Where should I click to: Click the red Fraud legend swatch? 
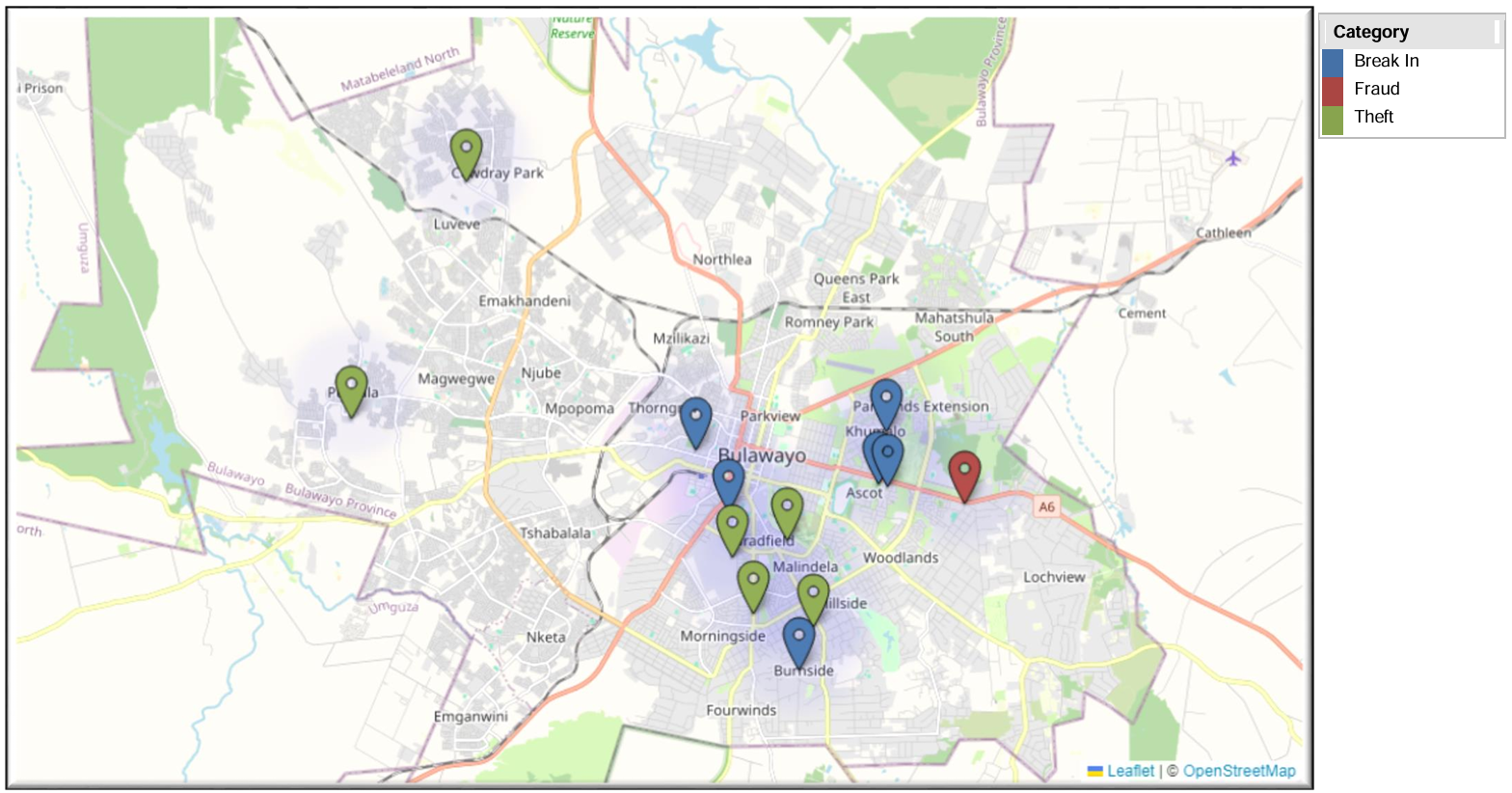(1333, 90)
